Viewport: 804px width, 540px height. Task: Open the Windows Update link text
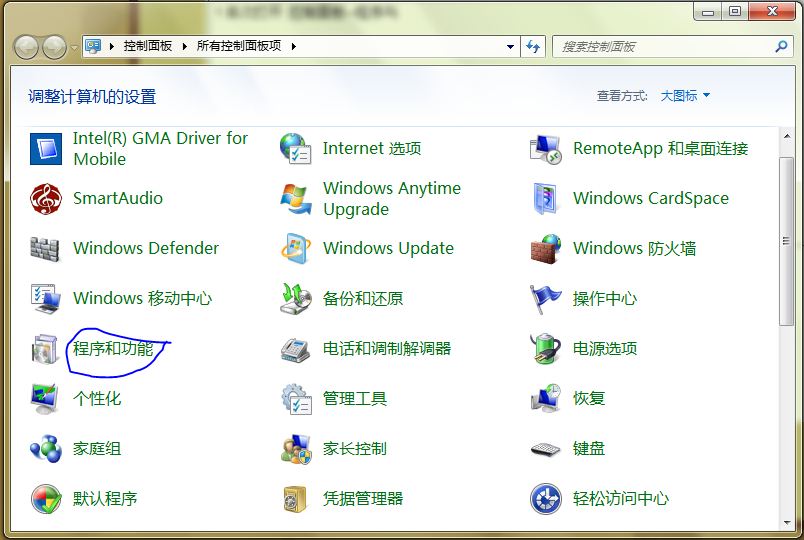point(388,248)
